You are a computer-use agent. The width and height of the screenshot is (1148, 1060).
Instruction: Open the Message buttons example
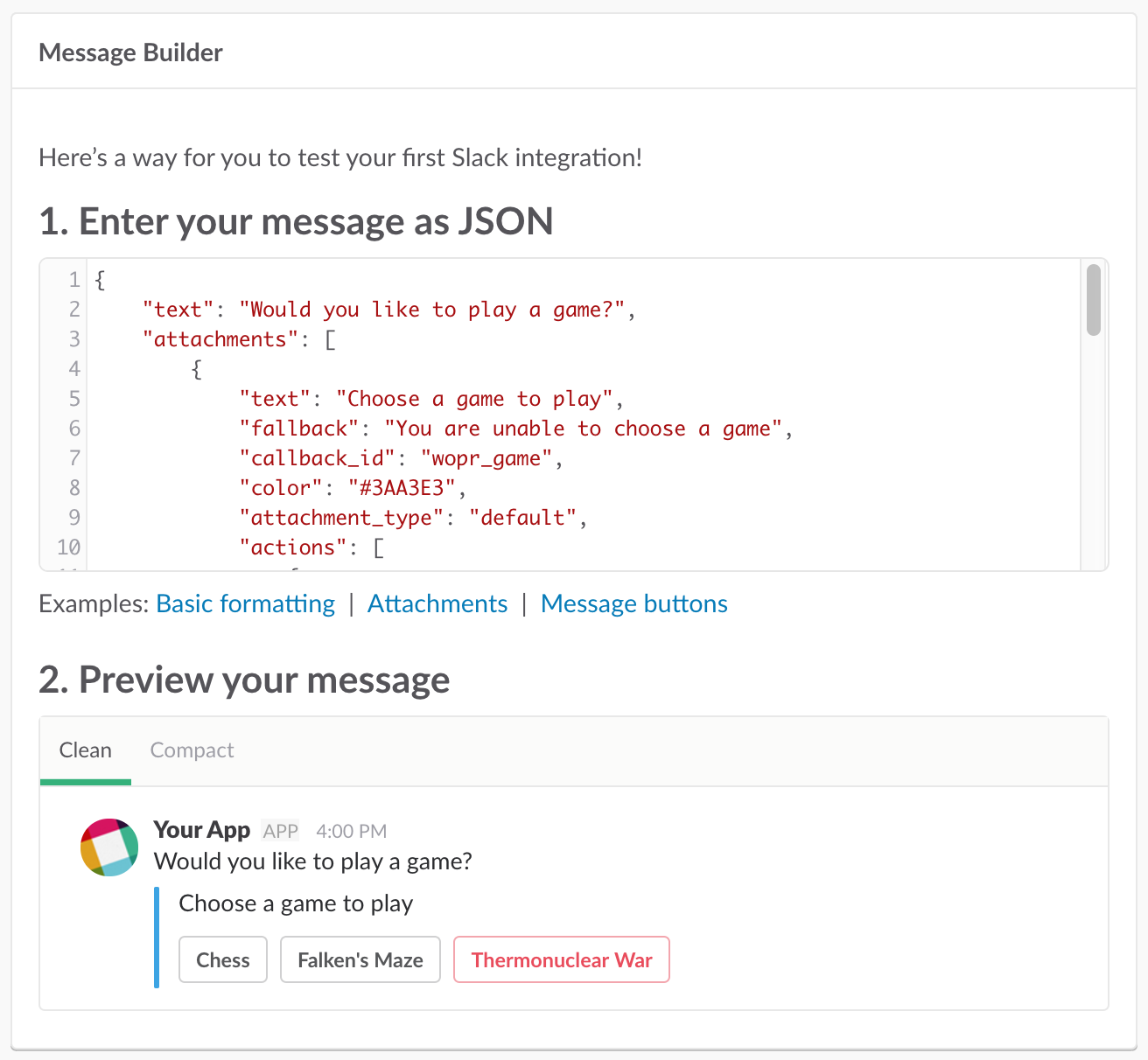click(633, 603)
